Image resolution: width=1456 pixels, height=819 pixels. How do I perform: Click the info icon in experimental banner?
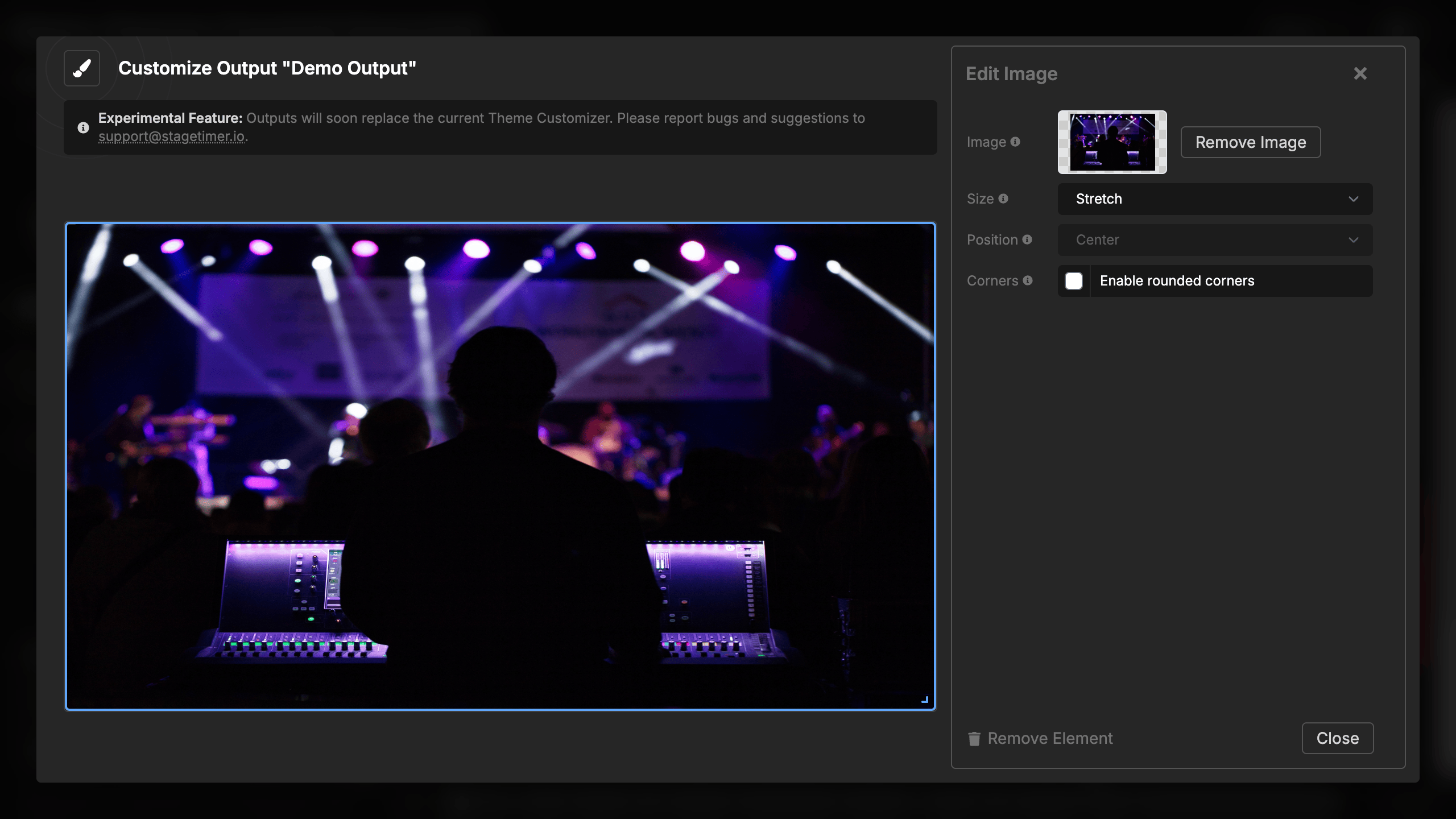tap(83, 127)
